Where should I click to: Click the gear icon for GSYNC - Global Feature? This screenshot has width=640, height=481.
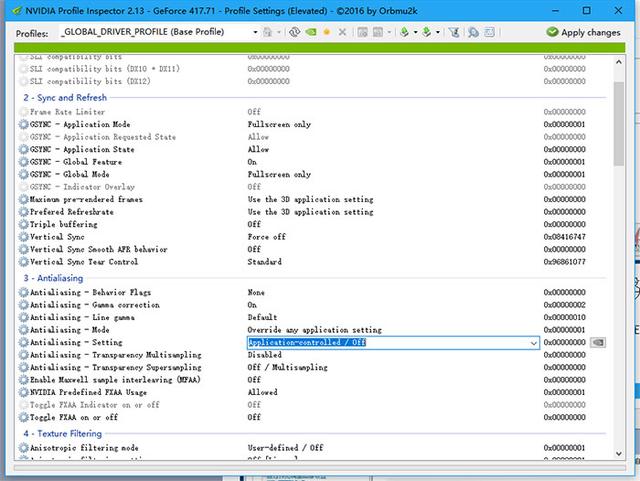tap(24, 162)
